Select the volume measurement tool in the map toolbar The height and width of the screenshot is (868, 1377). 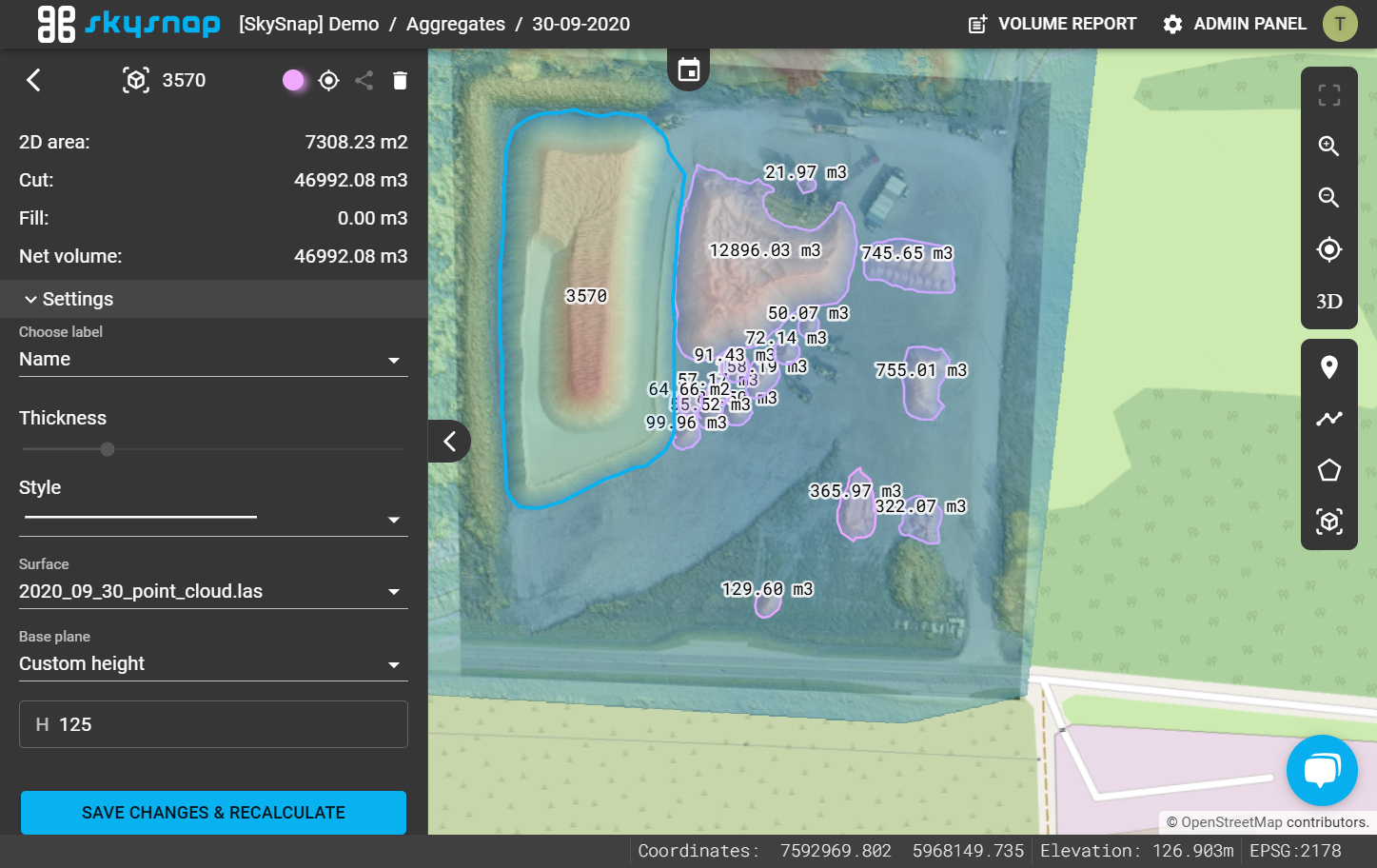(1329, 522)
